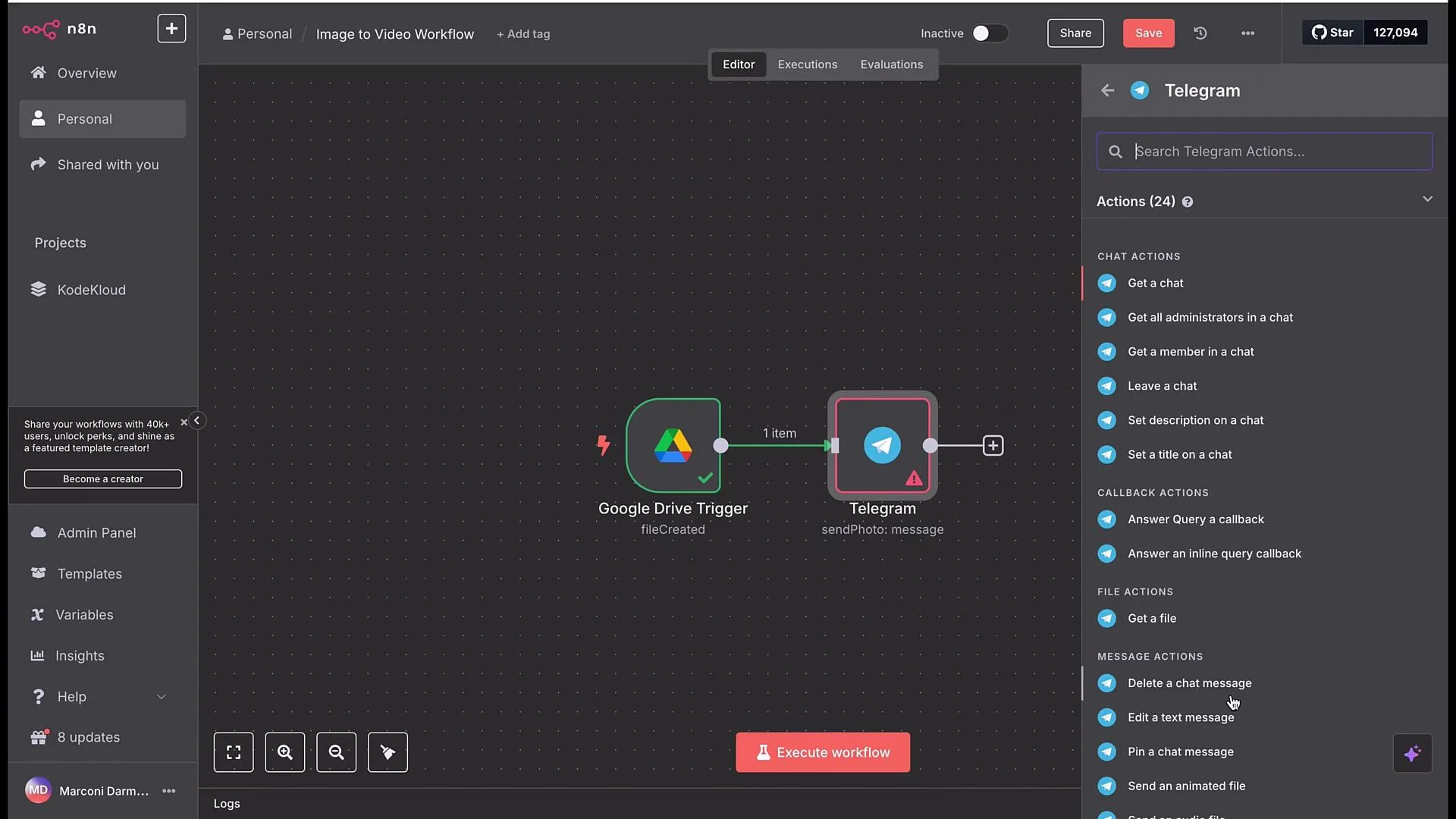Save the workflow
This screenshot has height=819, width=1456.
pyautogui.click(x=1148, y=33)
